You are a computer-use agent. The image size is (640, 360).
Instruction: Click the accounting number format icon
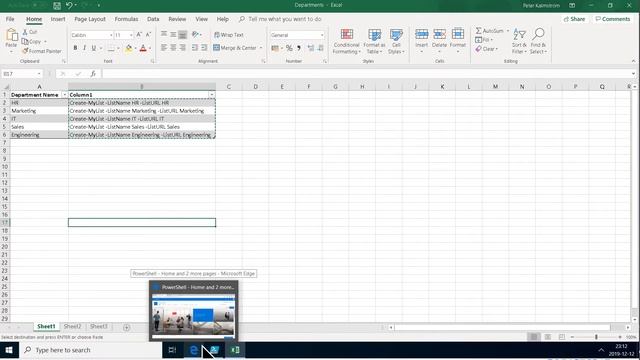click(x=275, y=48)
